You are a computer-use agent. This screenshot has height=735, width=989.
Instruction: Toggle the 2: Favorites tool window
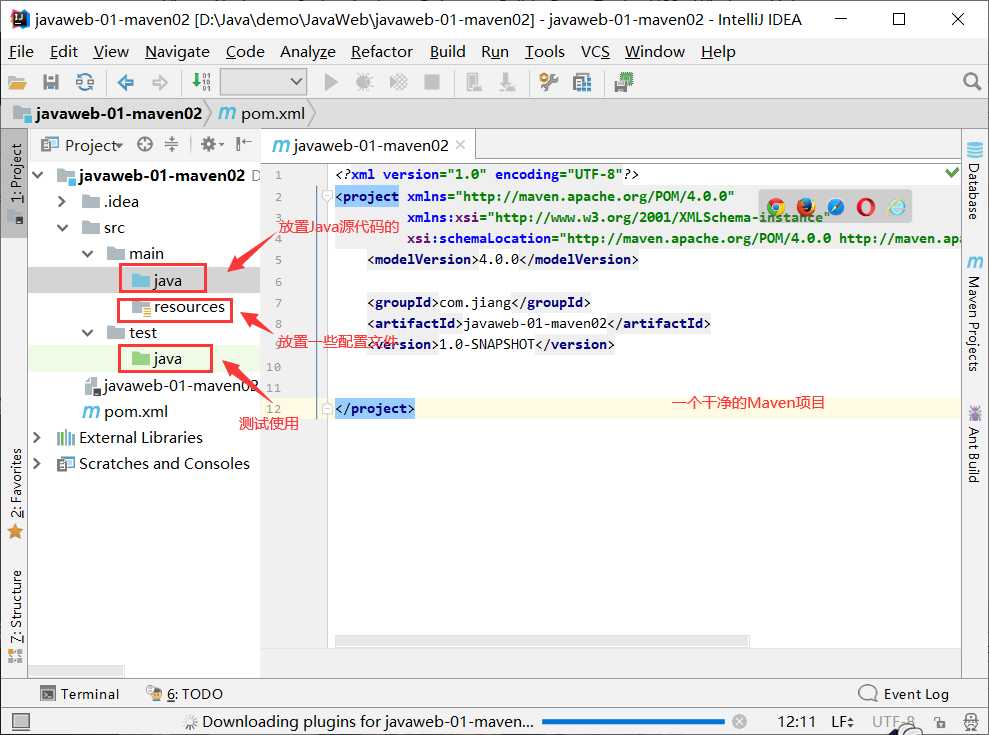pos(16,493)
